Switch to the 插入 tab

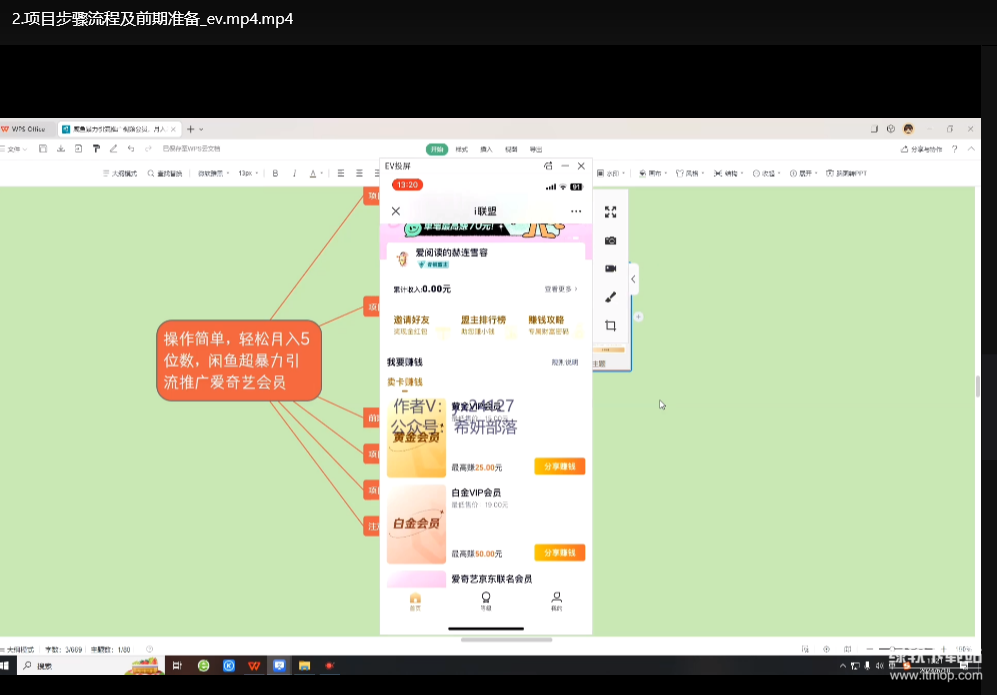click(x=486, y=149)
